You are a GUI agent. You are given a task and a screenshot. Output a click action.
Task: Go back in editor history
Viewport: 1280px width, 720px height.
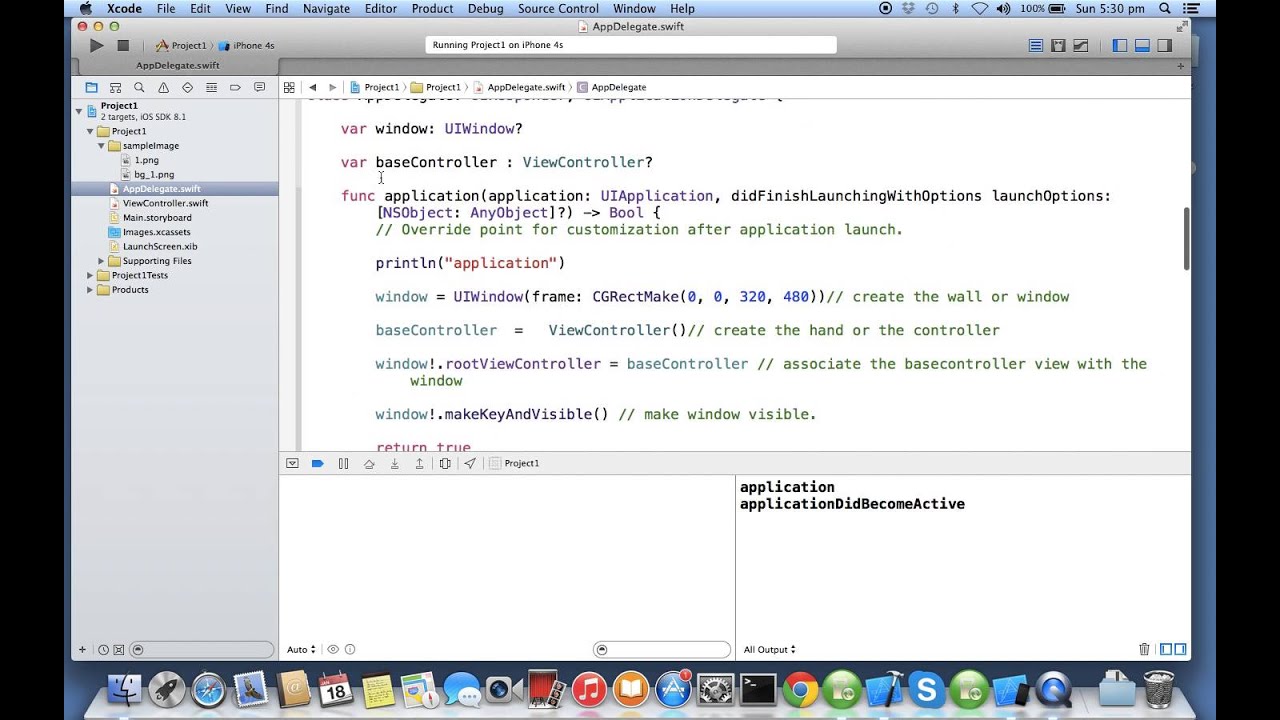coord(313,87)
